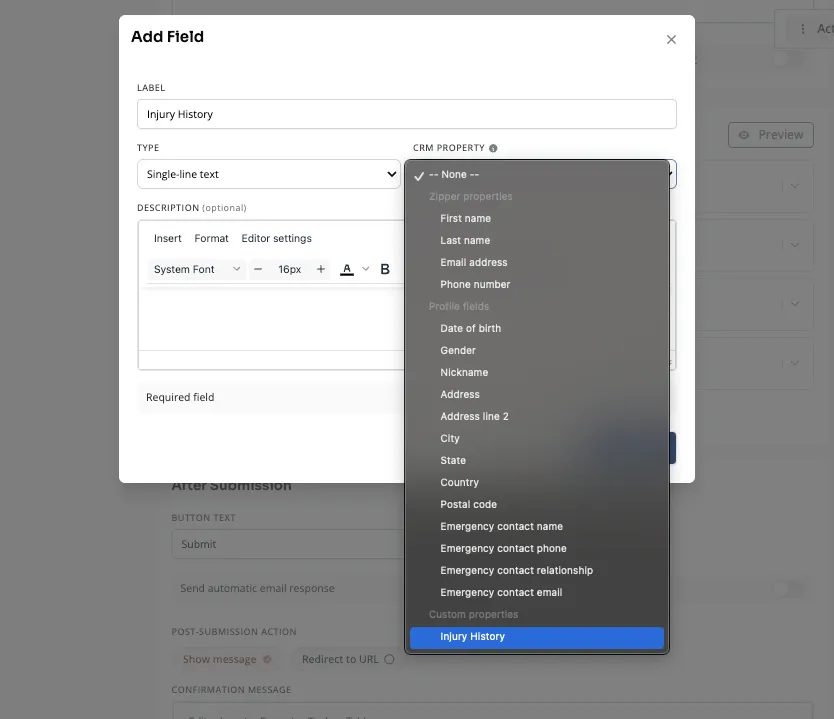
Task: Select Redirect to URL radio option
Action: click(348, 659)
